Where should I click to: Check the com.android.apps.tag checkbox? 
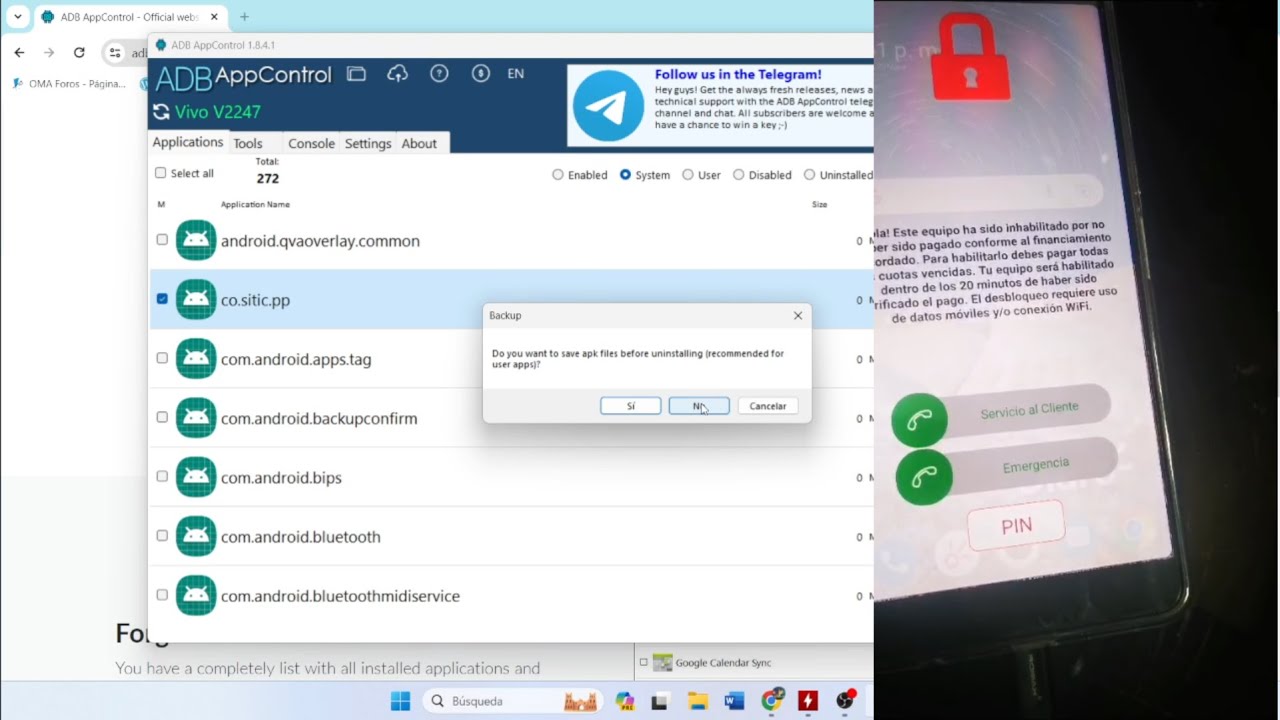(x=162, y=358)
